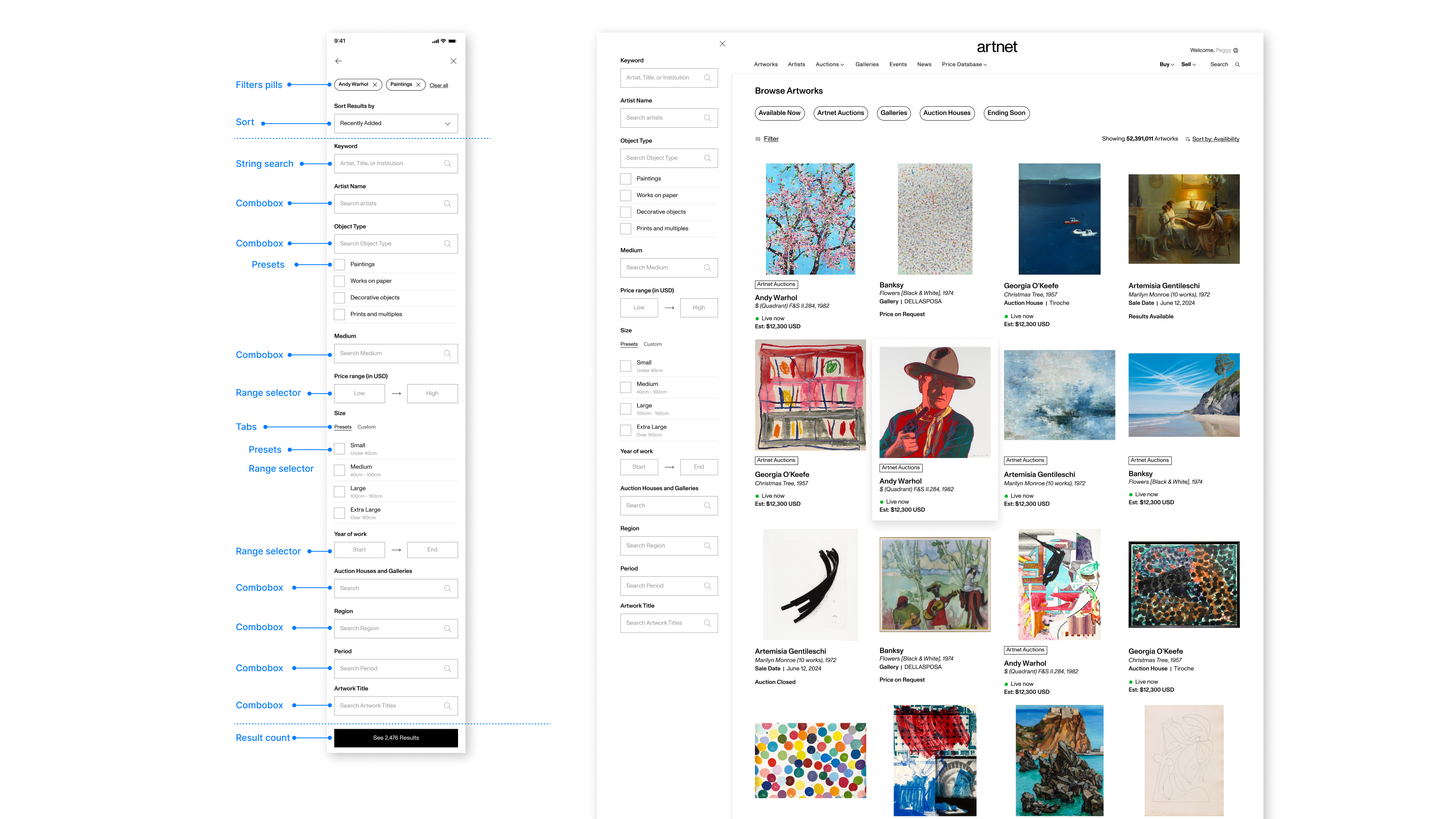Remove the Andy Warhol filter pill
1456x819 pixels.
(x=375, y=85)
